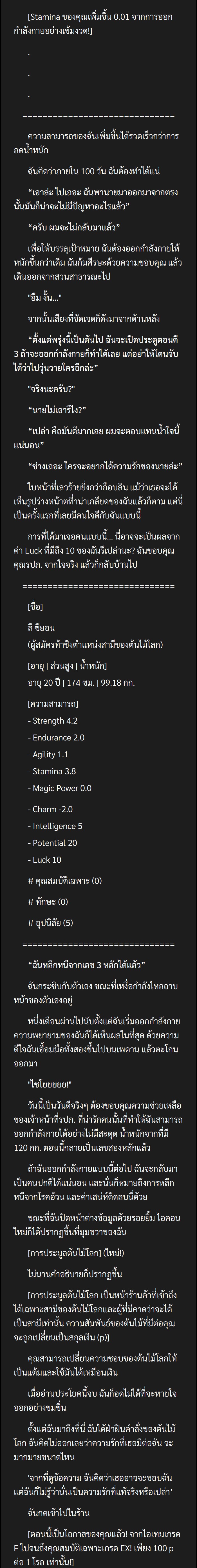Click the "Endurance 2.0" stat line
The height and width of the screenshot is (1568, 197).
[56, 738]
